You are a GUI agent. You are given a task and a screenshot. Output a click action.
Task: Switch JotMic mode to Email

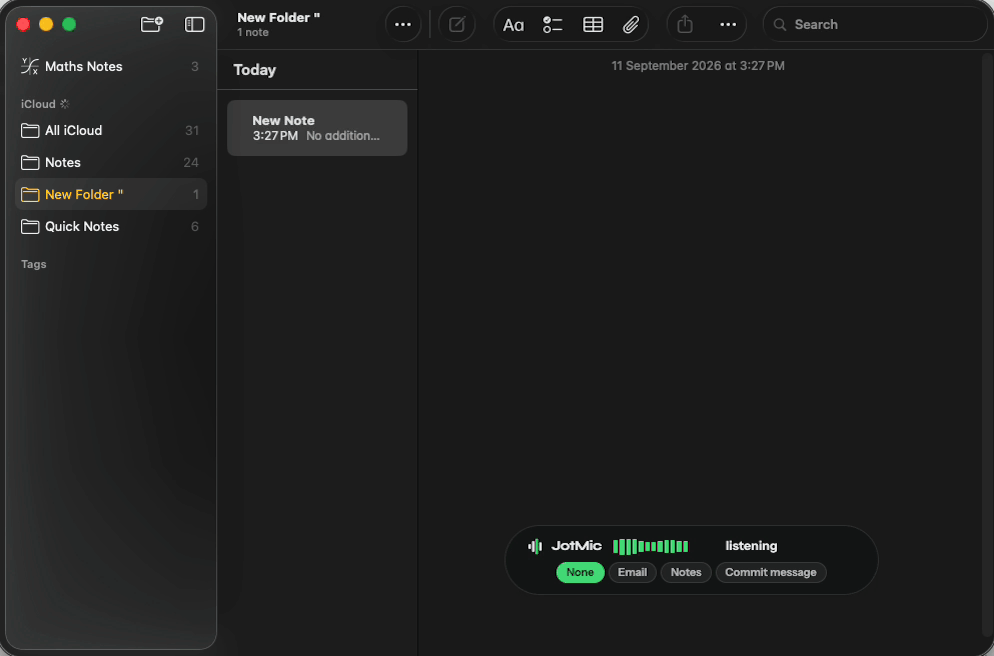pyautogui.click(x=632, y=572)
